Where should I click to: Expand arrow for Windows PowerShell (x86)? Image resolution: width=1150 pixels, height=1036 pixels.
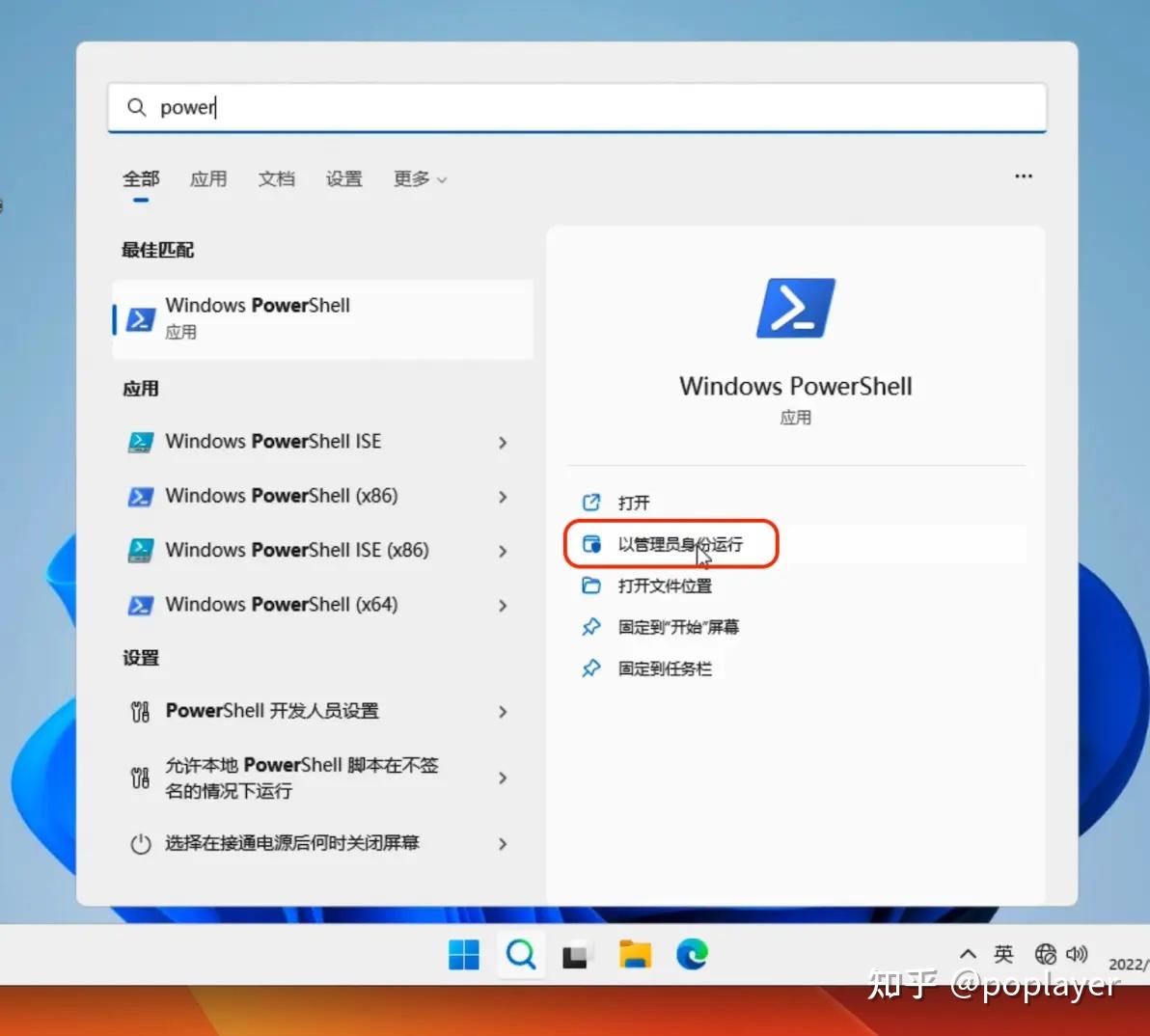click(503, 497)
